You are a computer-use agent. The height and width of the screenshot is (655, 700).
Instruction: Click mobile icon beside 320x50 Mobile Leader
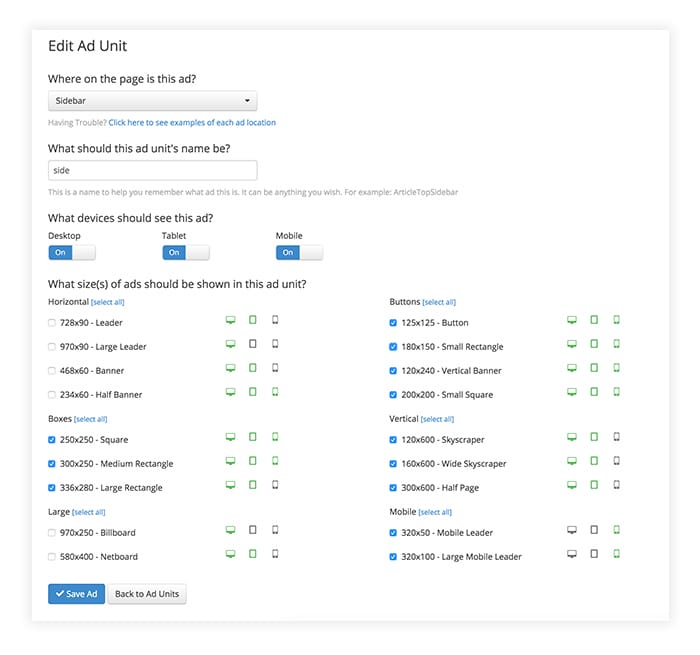[616, 530]
